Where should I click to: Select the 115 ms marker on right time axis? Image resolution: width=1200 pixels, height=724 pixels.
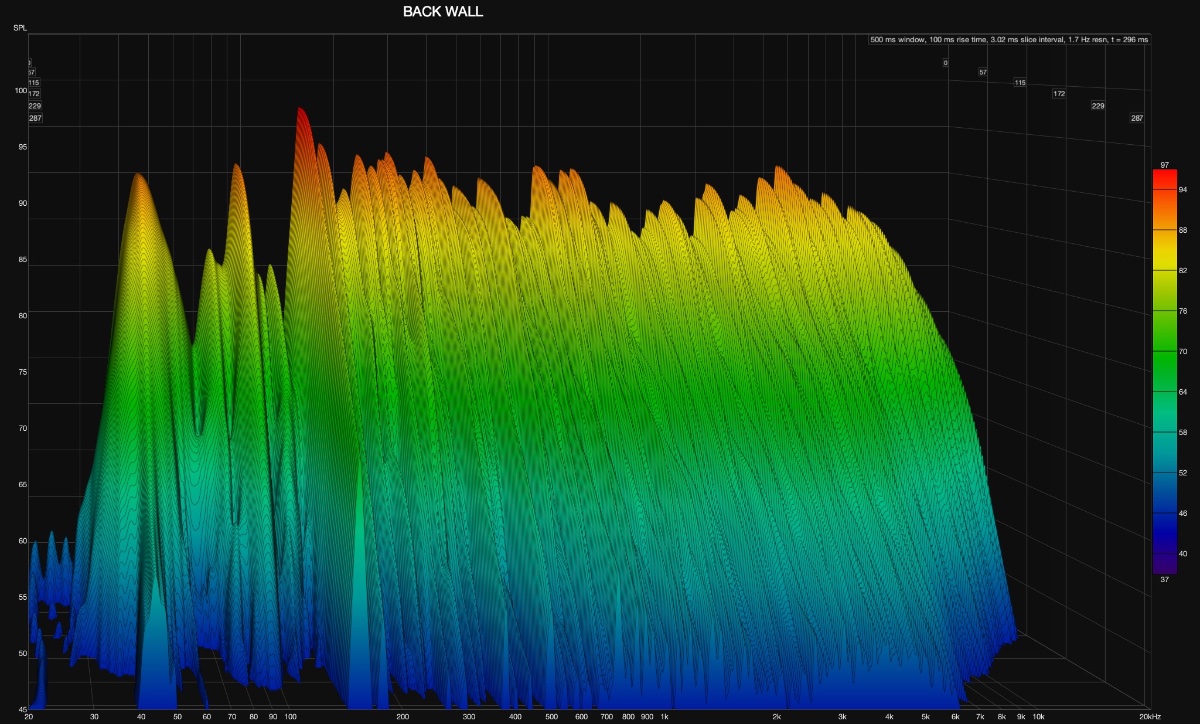click(x=1020, y=82)
